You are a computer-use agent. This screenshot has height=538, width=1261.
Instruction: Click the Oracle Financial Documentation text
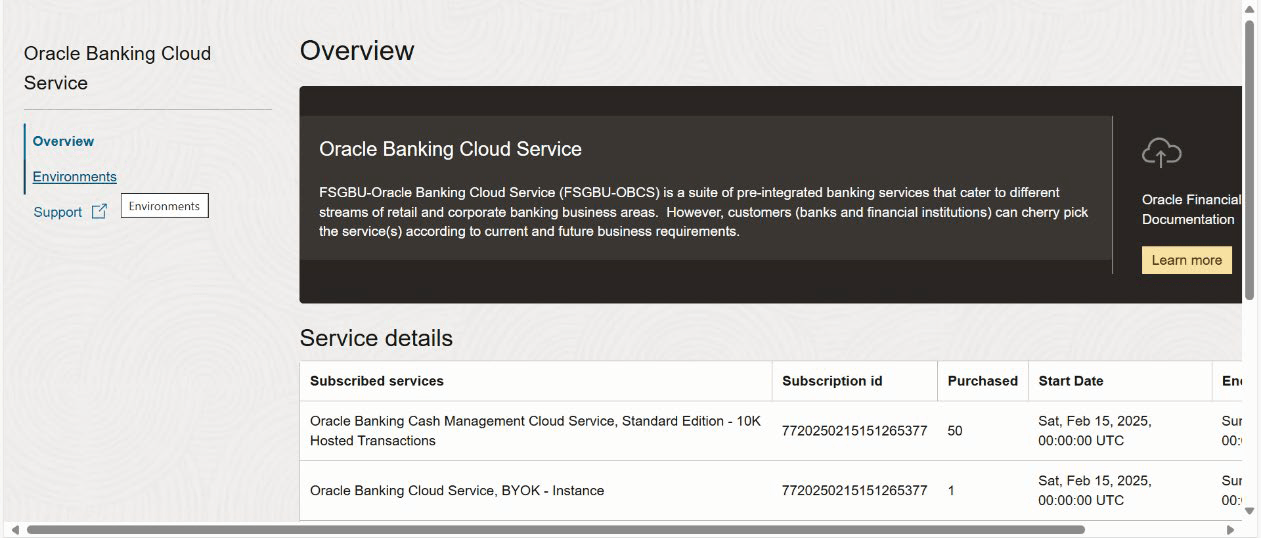[x=1191, y=209]
